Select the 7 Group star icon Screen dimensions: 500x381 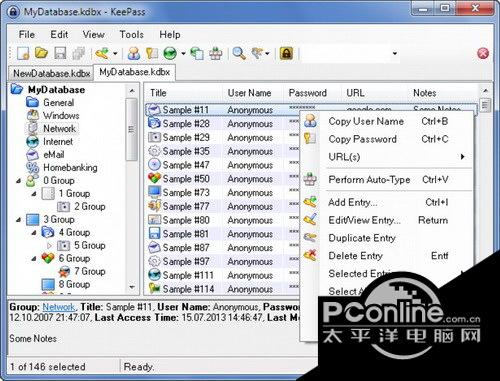(64, 272)
